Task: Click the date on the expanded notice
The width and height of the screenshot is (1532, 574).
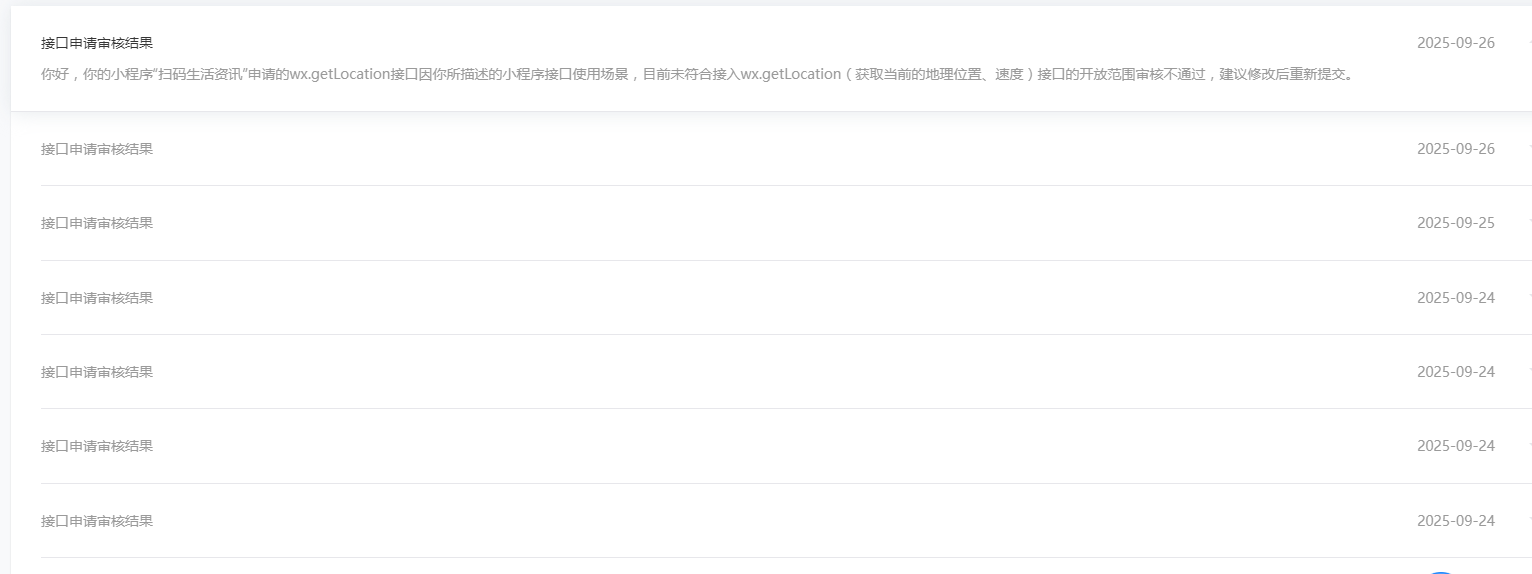Action: (1455, 43)
